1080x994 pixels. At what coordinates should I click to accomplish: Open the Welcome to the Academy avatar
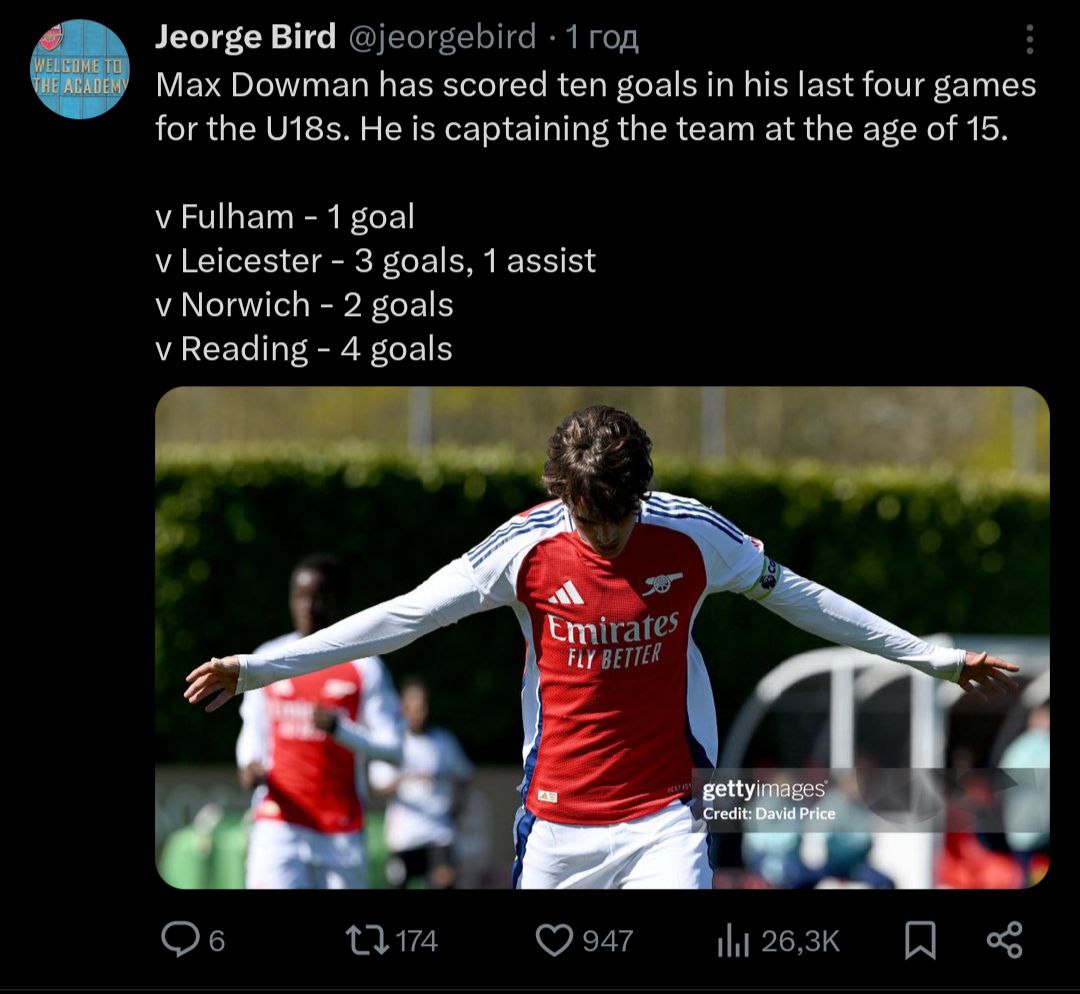pos(81,69)
